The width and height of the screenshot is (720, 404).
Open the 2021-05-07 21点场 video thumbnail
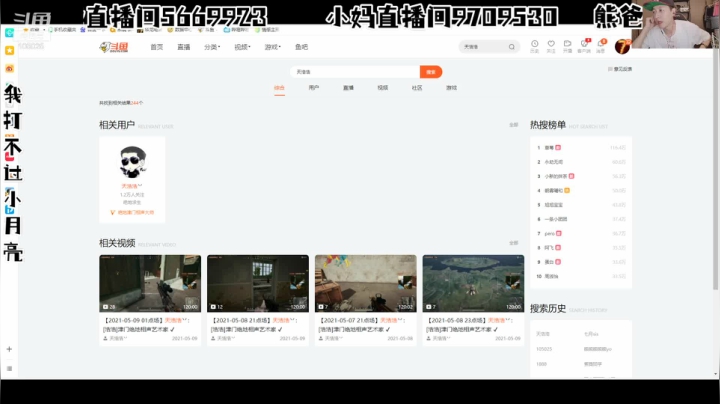pos(366,284)
